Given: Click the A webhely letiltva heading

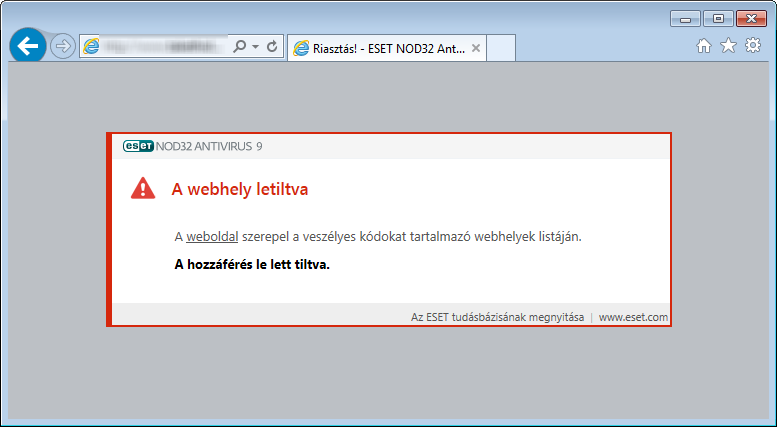Looking at the screenshot, I should [x=240, y=189].
